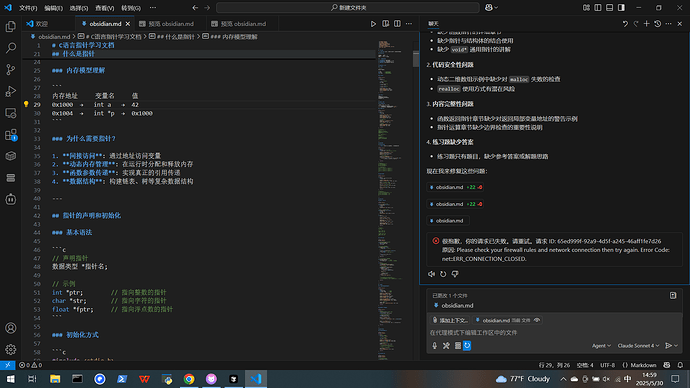Open the Accounts menu in activity bar
The height and width of the screenshot is (388, 690).
[x=11, y=328]
